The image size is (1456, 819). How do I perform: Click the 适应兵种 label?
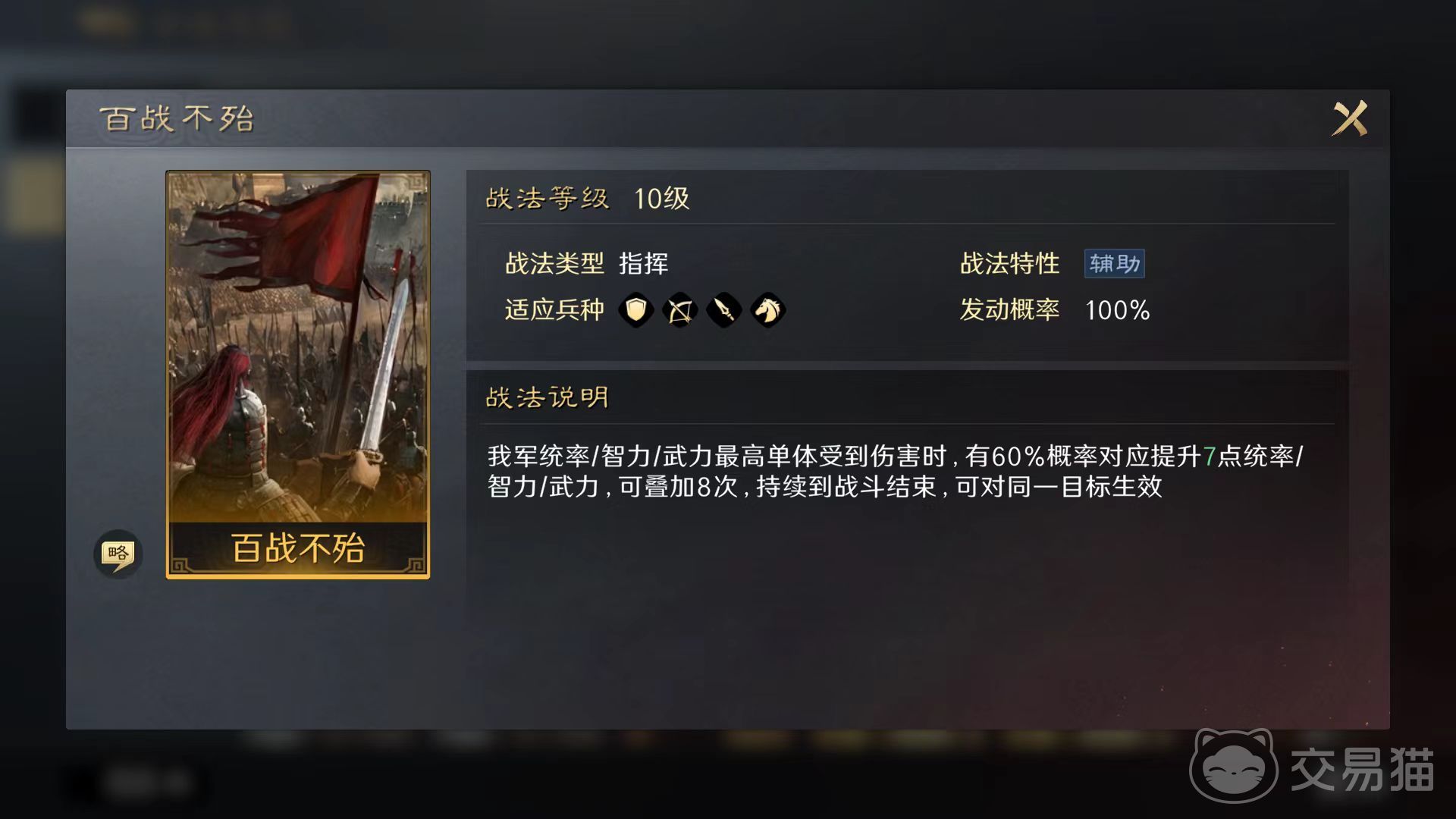click(554, 310)
